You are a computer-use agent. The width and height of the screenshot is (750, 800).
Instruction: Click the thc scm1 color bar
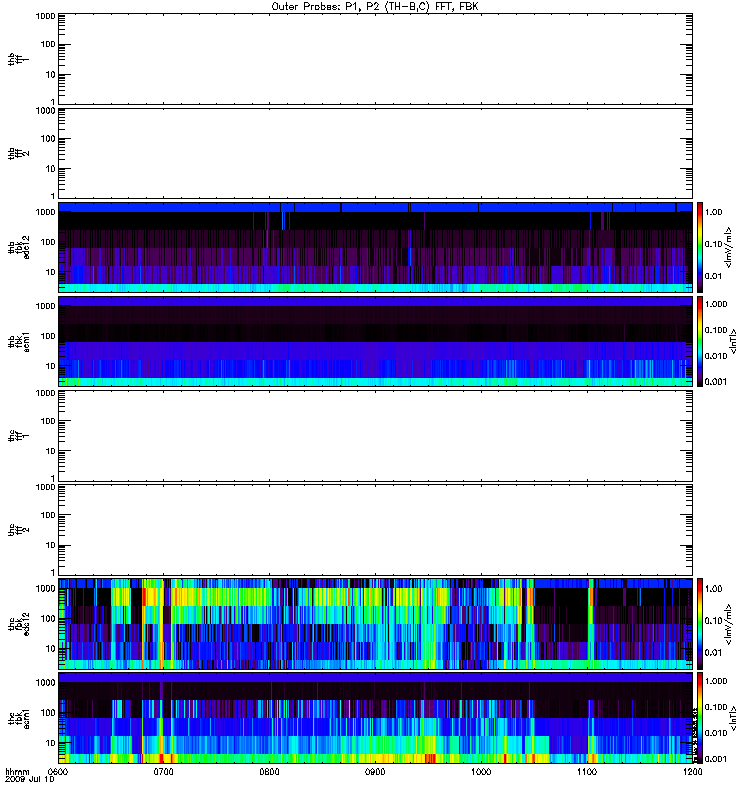point(700,718)
